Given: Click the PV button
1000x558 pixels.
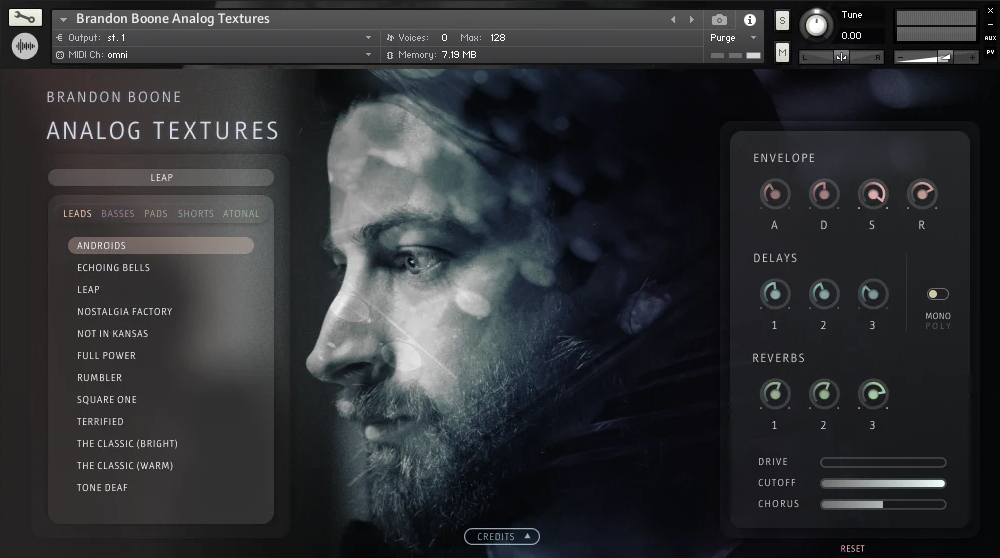Looking at the screenshot, I should [x=990, y=52].
